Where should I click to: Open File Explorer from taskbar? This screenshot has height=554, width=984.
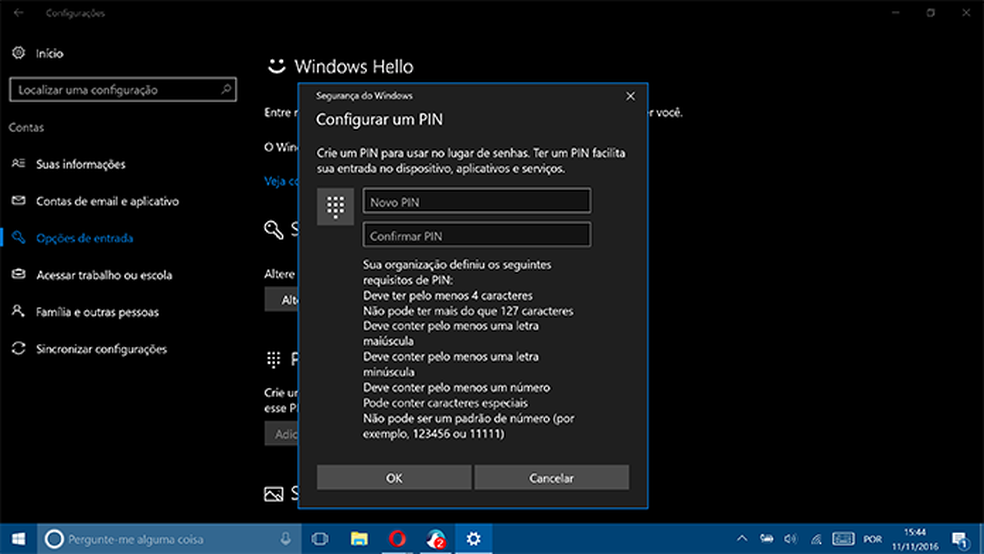(x=359, y=538)
